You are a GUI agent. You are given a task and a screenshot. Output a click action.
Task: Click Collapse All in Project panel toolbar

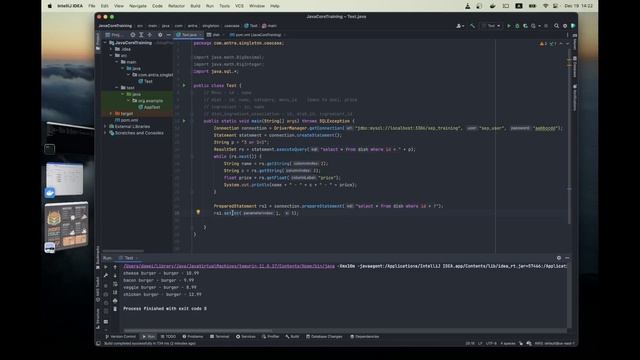(150, 35)
